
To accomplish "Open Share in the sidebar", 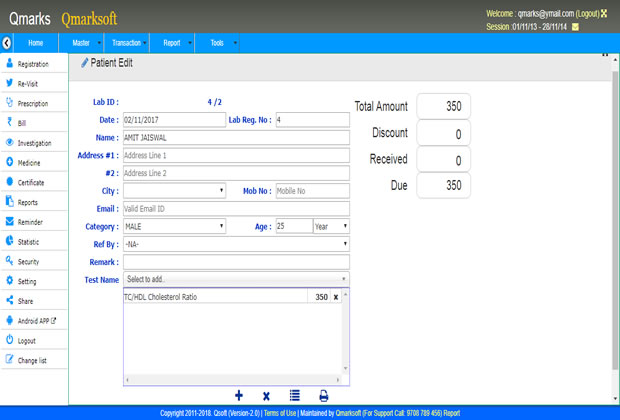I will coord(33,301).
